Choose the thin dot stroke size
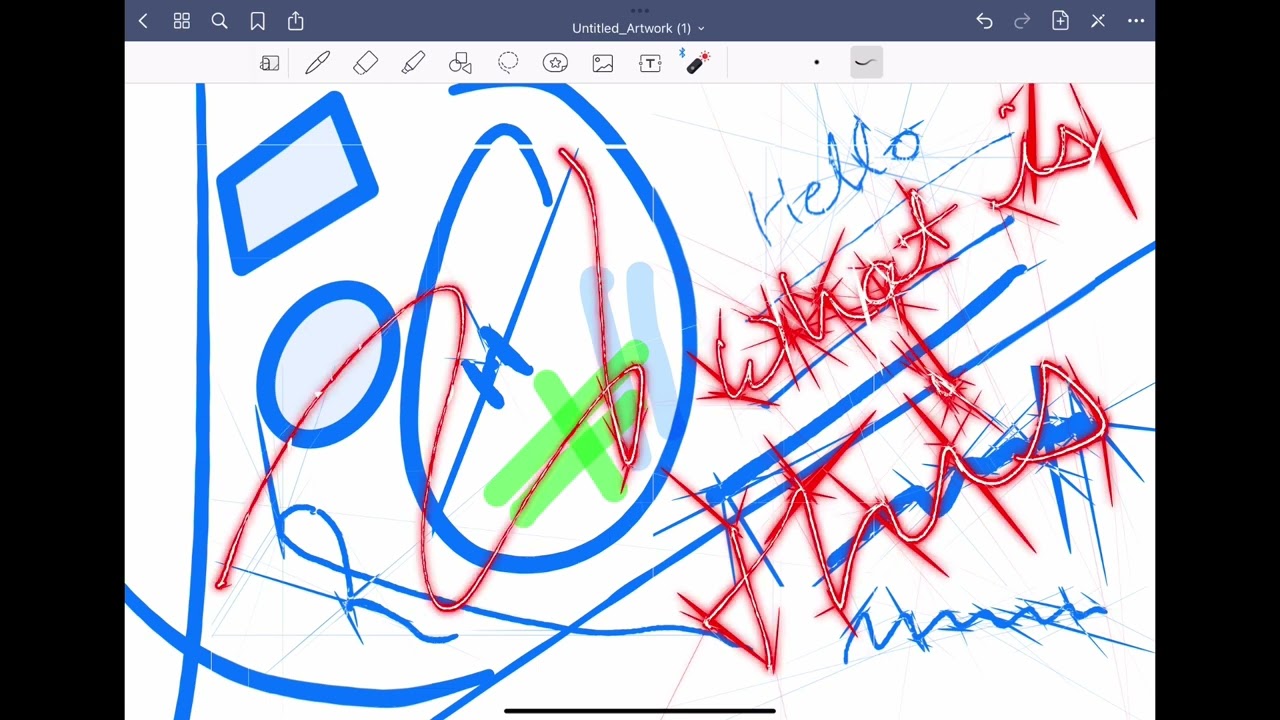Image resolution: width=1280 pixels, height=720 pixels. pyautogui.click(x=816, y=62)
